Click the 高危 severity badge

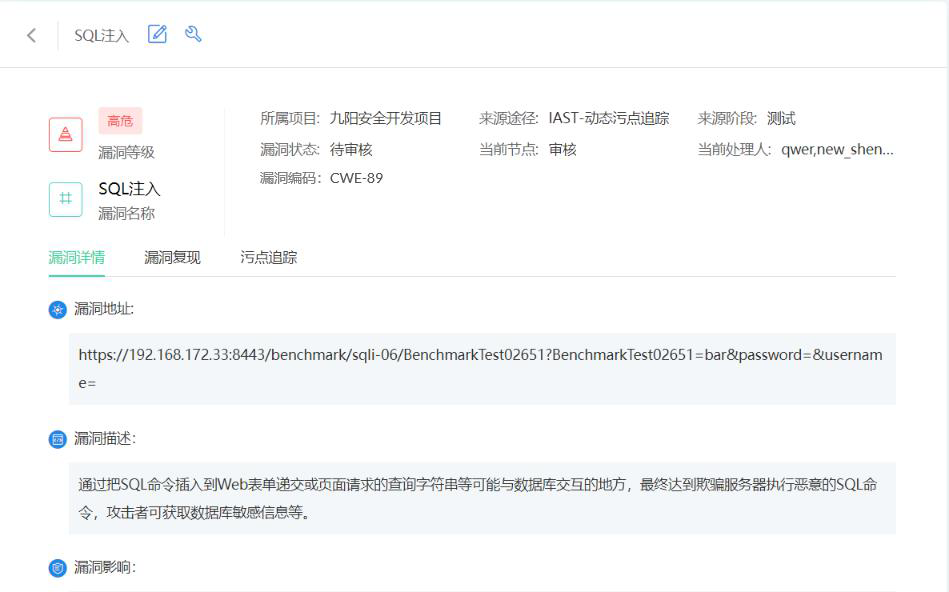[x=120, y=121]
